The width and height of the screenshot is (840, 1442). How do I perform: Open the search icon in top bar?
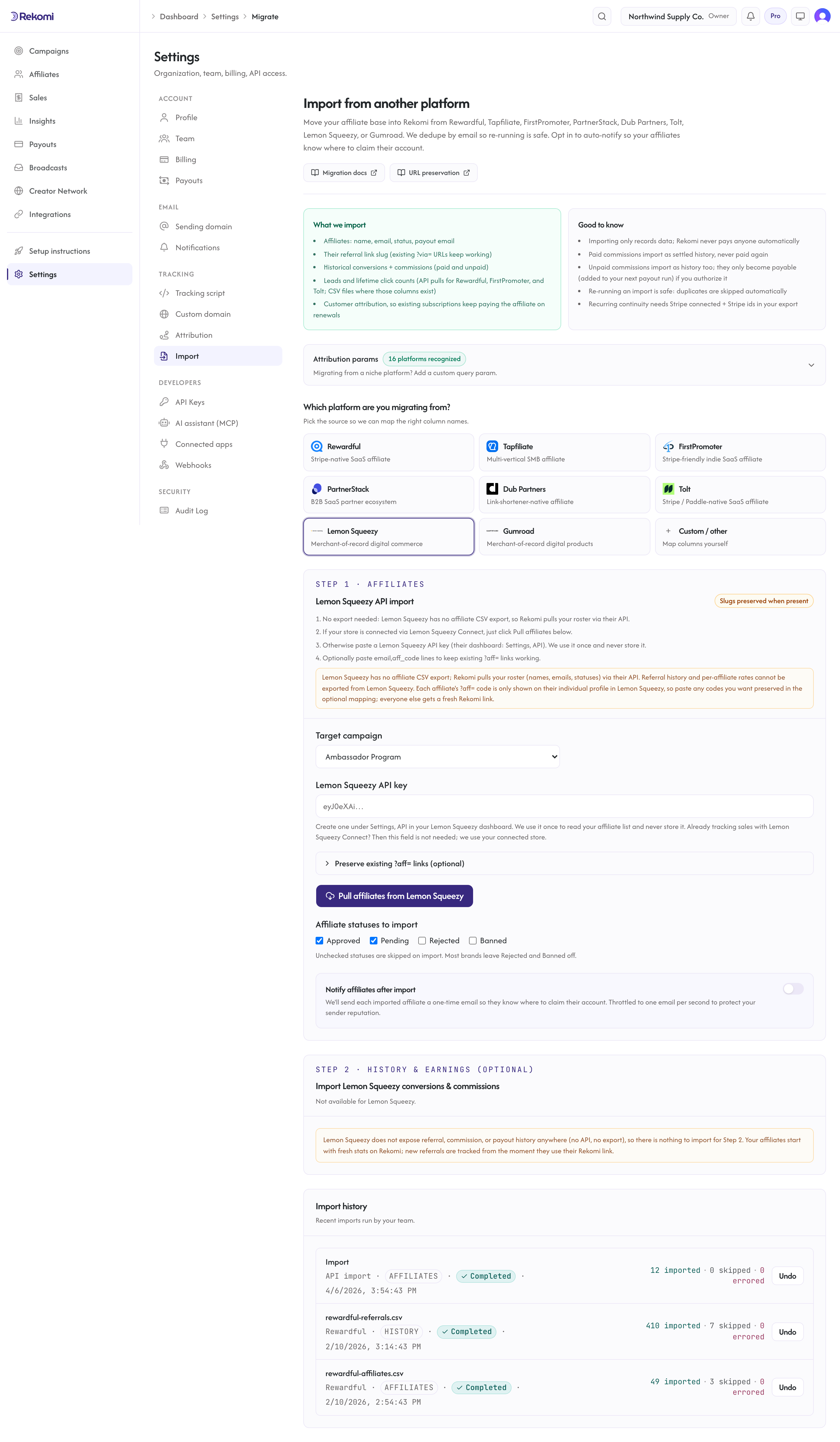point(602,17)
